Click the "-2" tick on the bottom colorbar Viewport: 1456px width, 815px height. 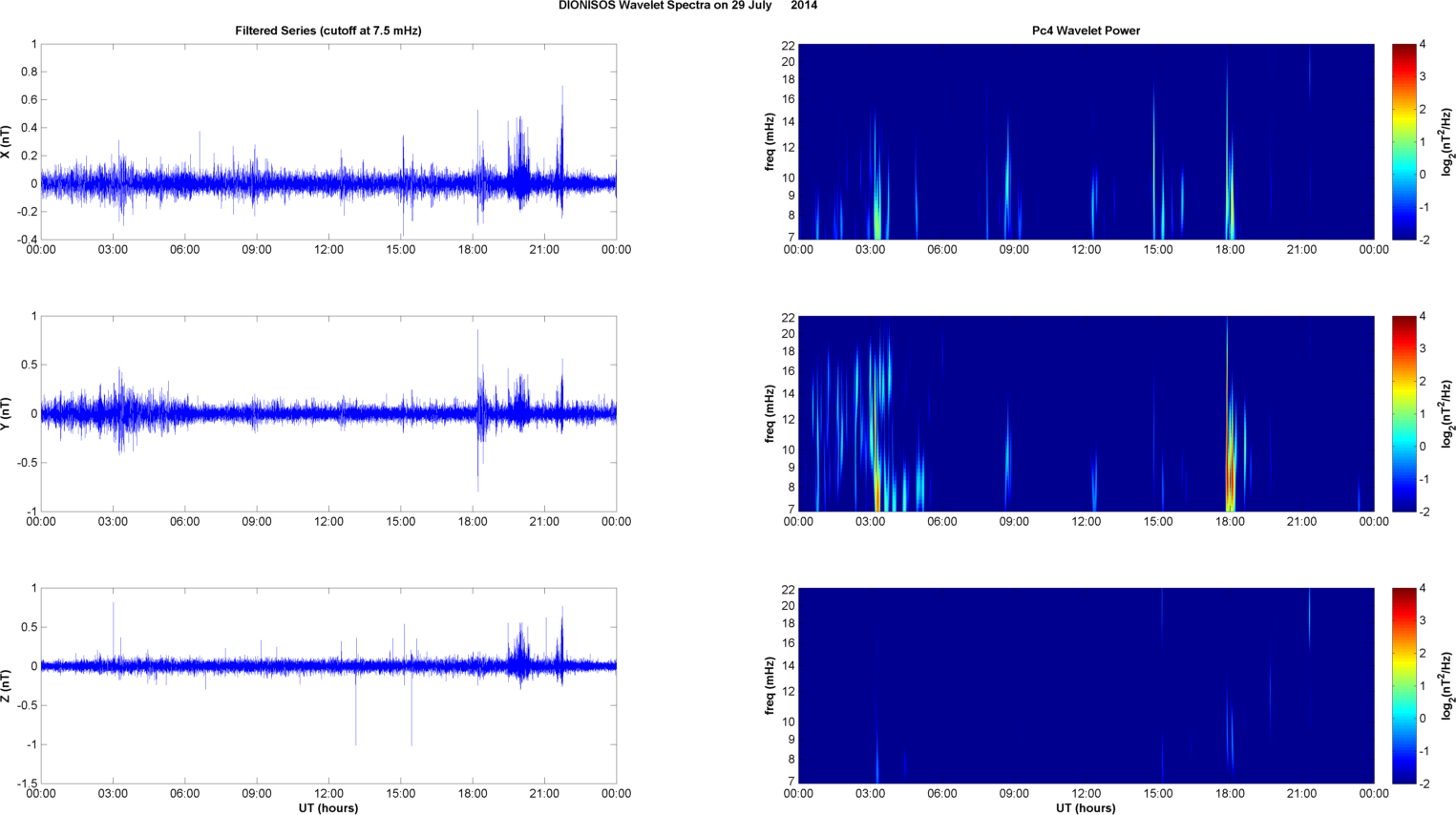click(x=1424, y=784)
